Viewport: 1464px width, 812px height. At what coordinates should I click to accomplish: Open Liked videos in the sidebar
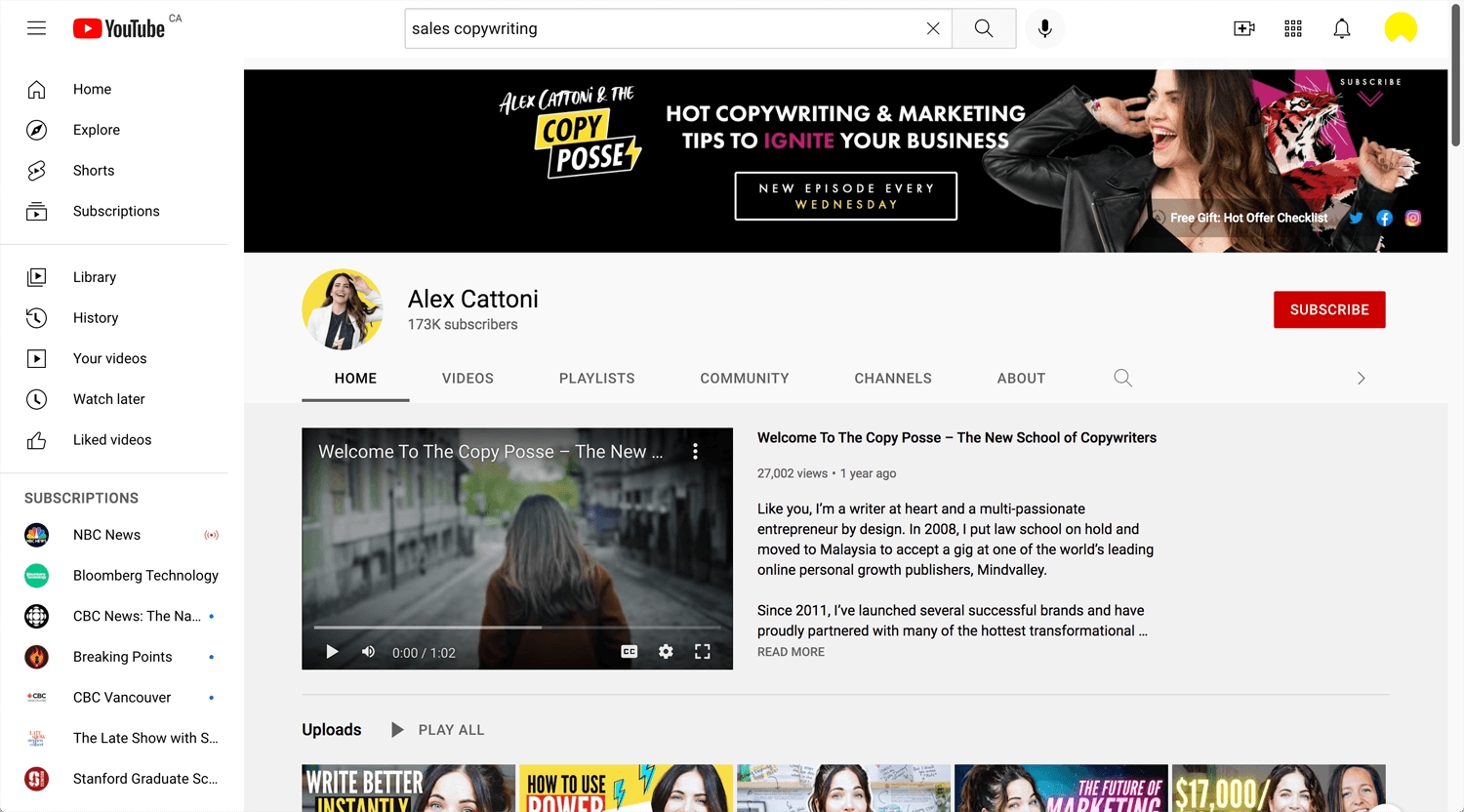point(114,440)
